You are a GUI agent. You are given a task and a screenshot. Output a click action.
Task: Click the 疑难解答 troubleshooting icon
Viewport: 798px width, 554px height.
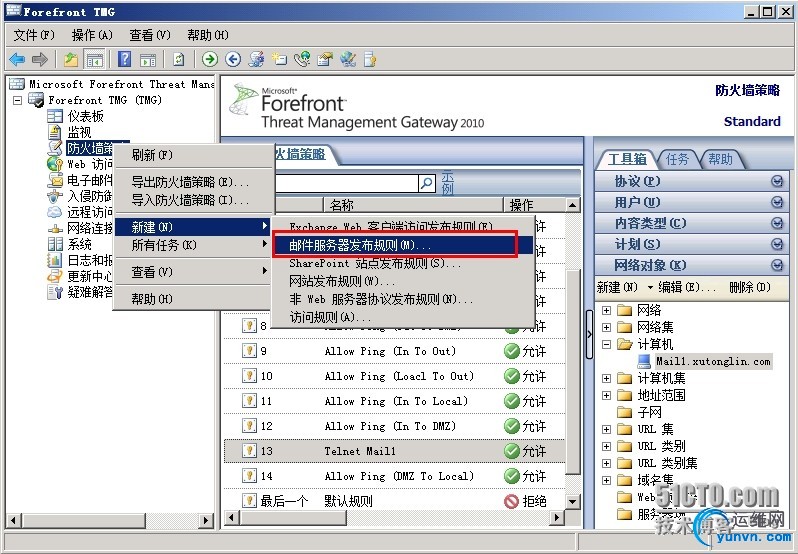click(54, 292)
